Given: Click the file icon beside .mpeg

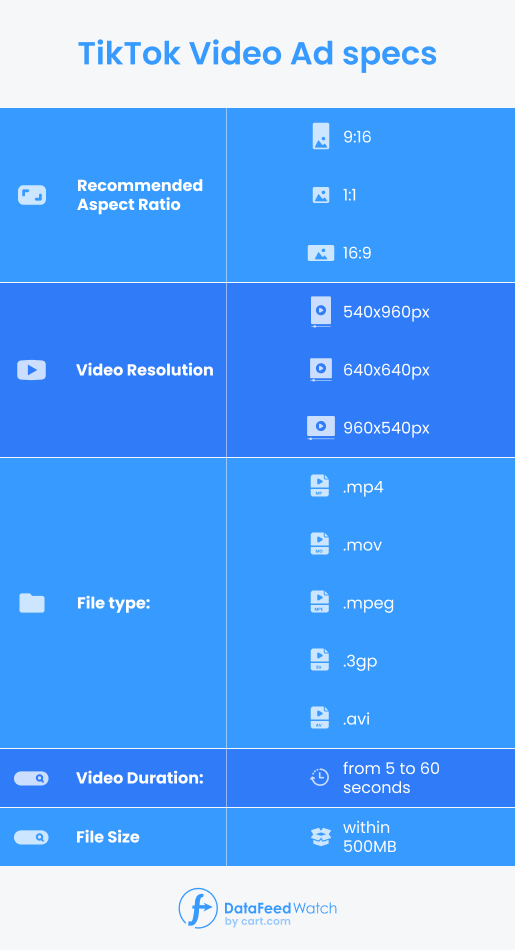Looking at the screenshot, I should click(320, 602).
